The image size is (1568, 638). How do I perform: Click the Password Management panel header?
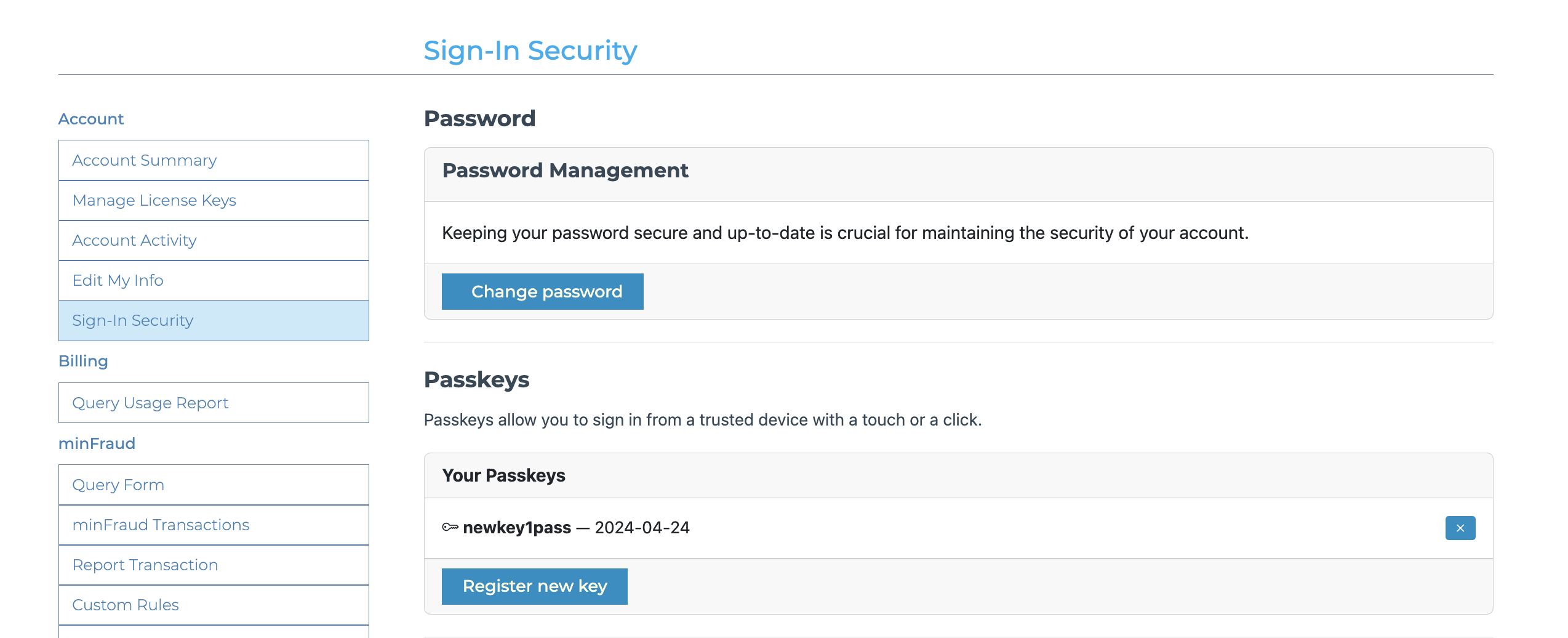click(x=565, y=171)
